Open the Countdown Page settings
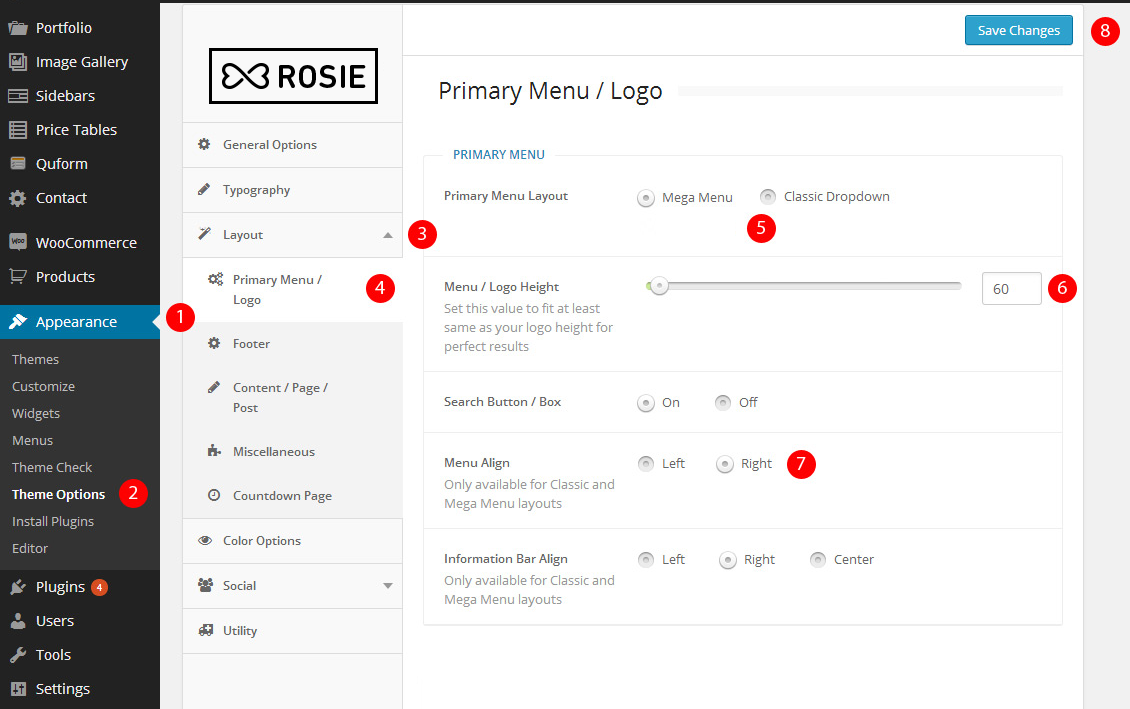 282,496
